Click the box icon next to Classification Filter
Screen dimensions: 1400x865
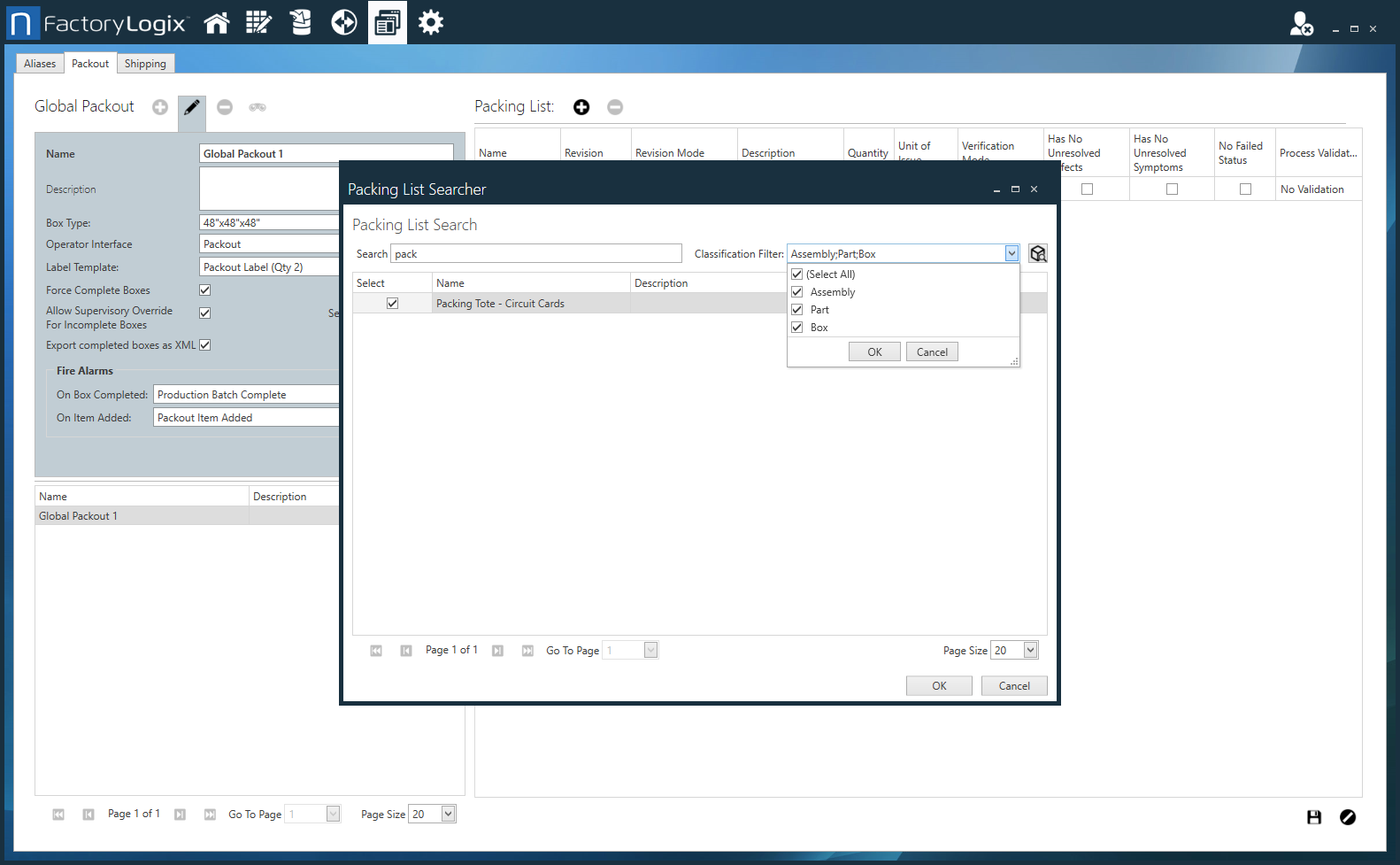[1038, 254]
